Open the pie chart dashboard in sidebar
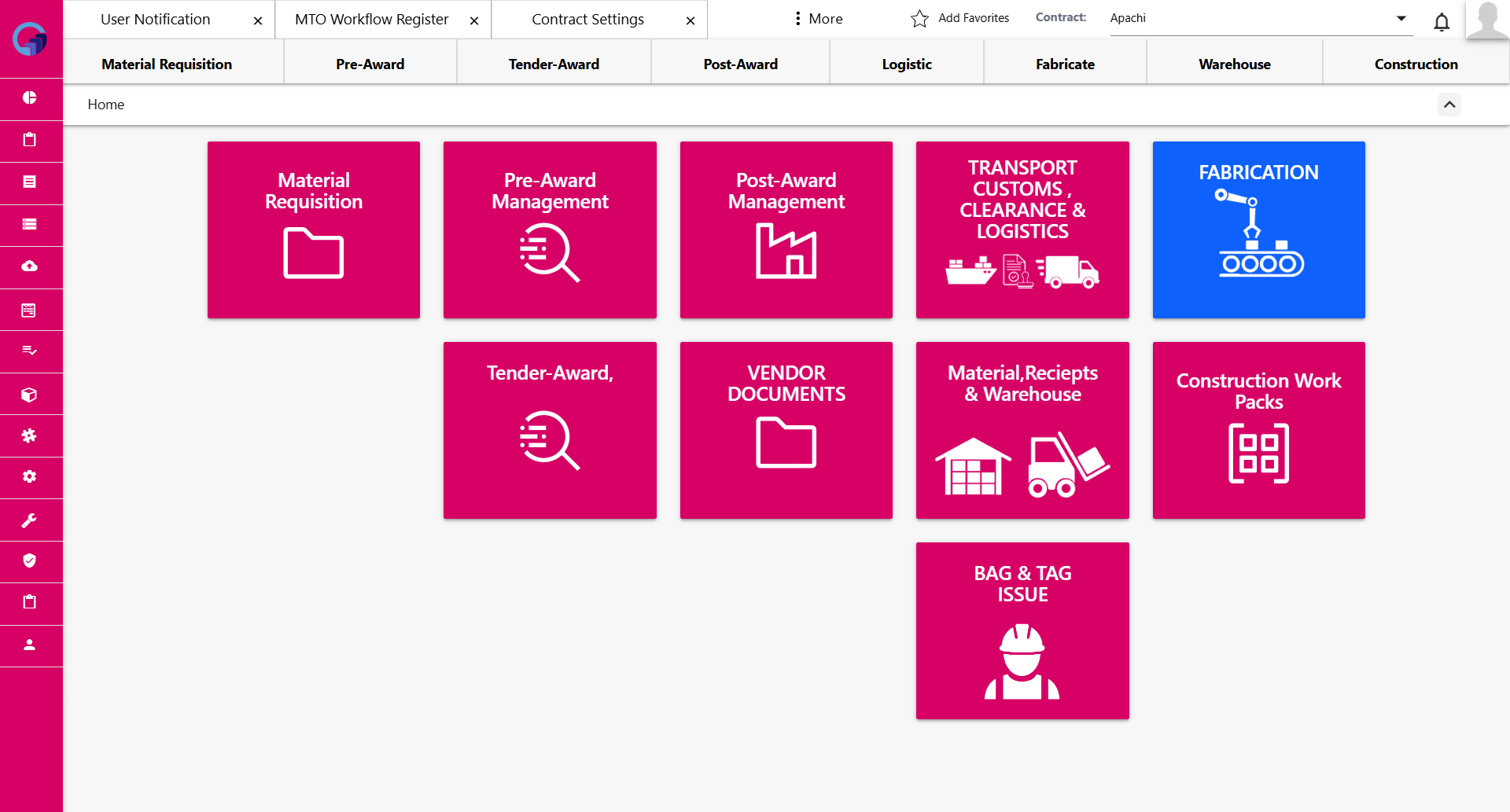The image size is (1510, 812). tap(30, 97)
